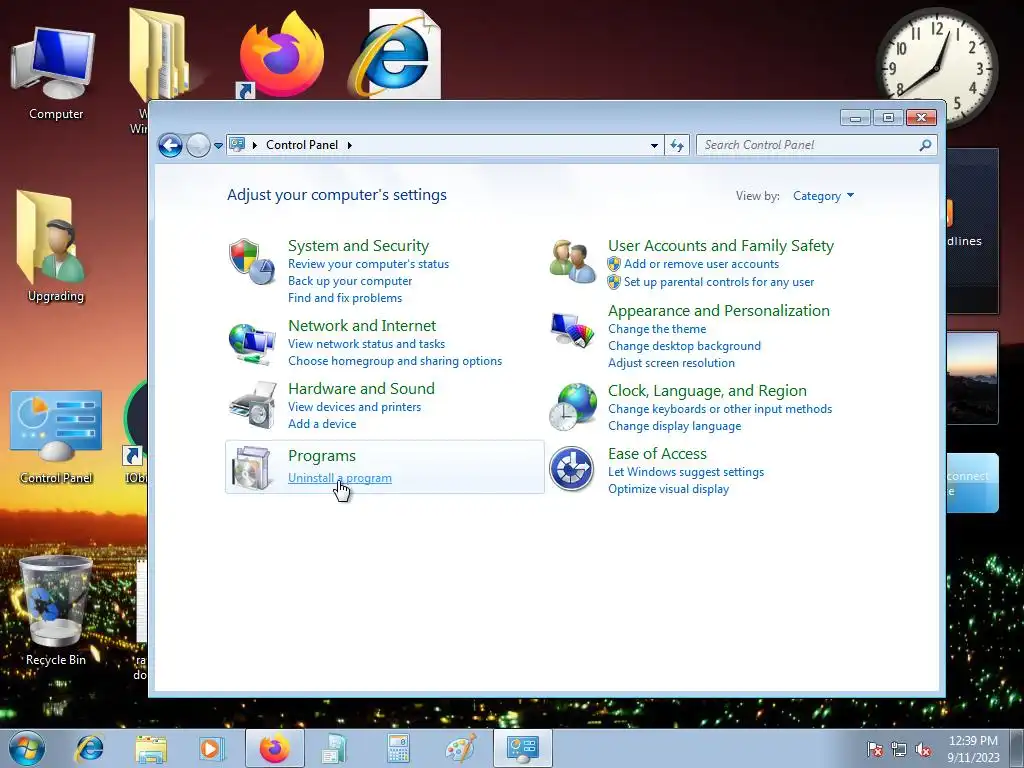This screenshot has width=1024, height=768.
Task: Open the muted volume tray icon
Action: 923,749
